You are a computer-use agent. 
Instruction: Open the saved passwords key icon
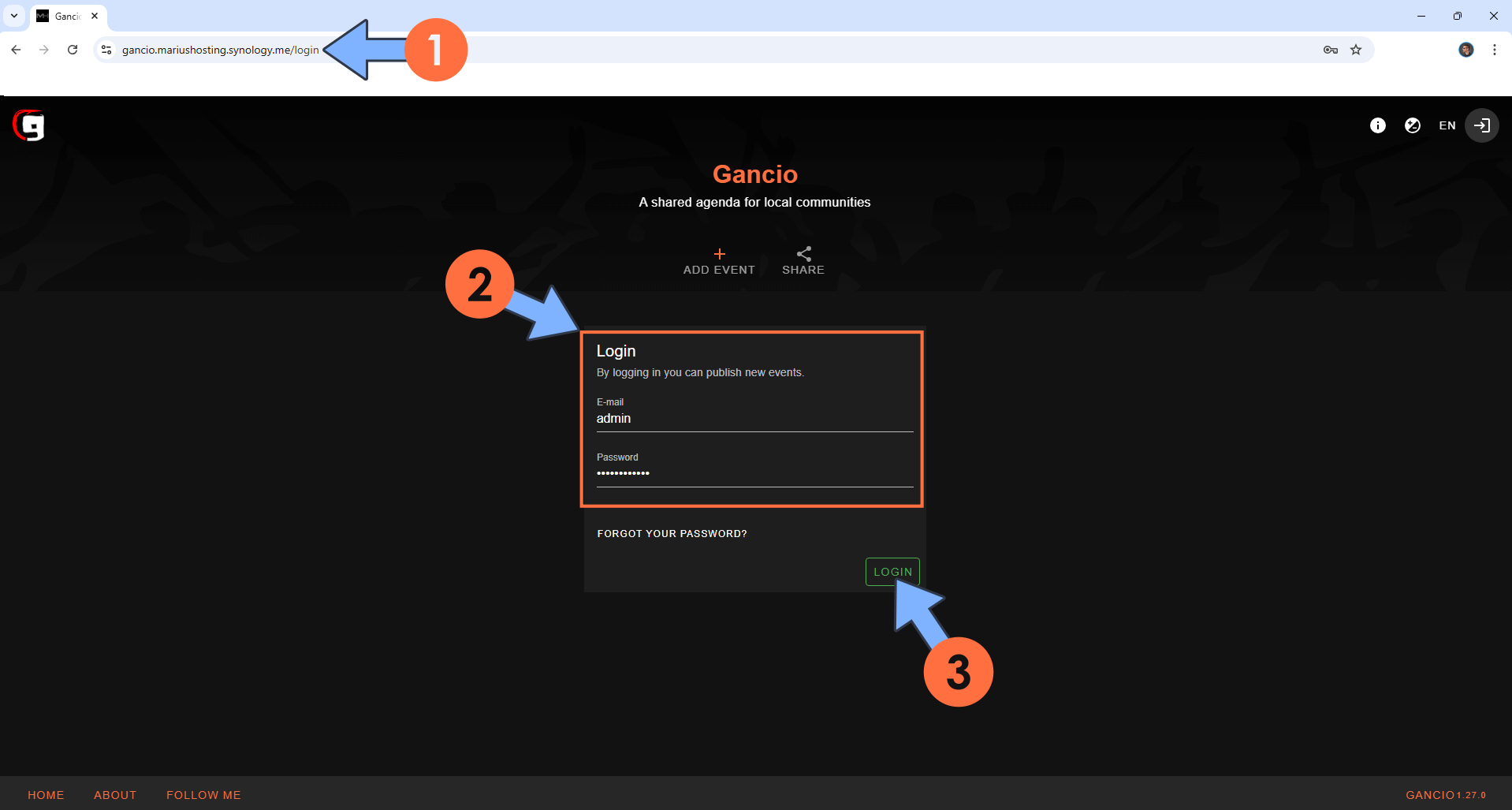click(1331, 50)
